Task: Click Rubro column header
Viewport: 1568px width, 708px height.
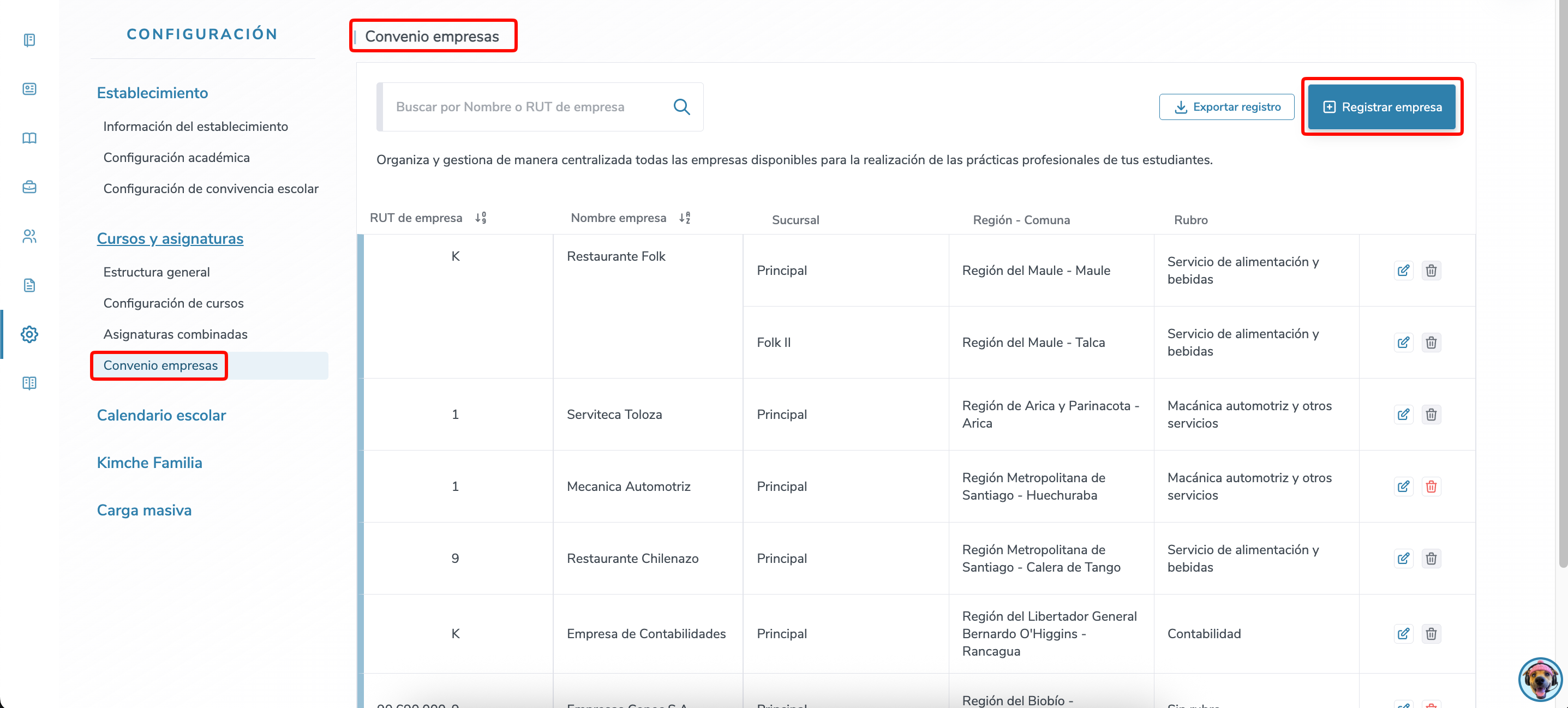Action: 1190,220
